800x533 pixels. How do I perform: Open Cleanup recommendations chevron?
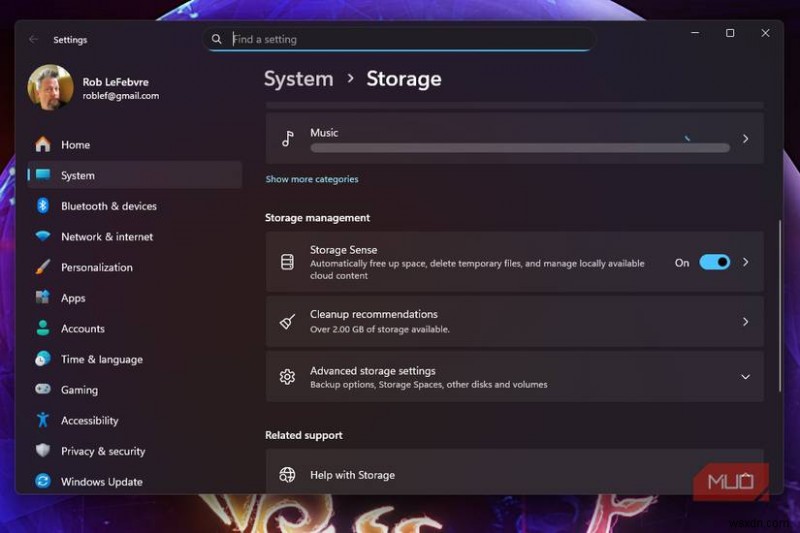click(x=745, y=322)
